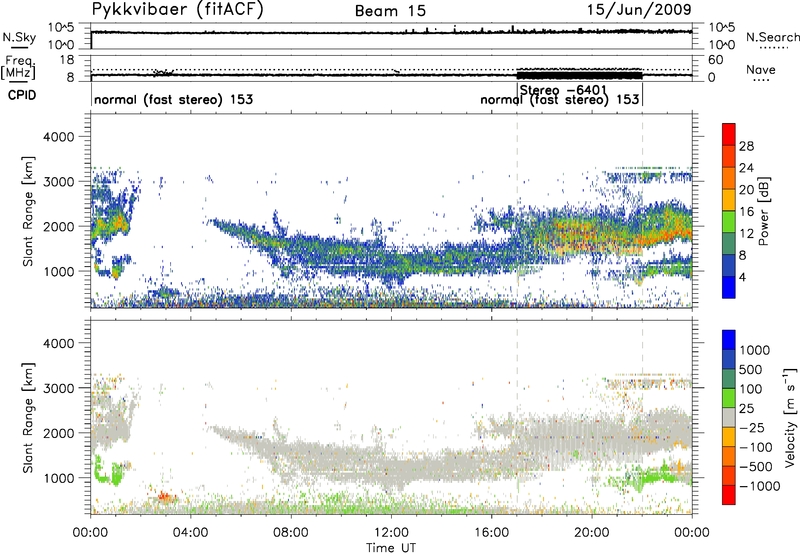This screenshot has width=800, height=554.
Task: Select the 24 tick on Power colorbar
Action: click(746, 168)
